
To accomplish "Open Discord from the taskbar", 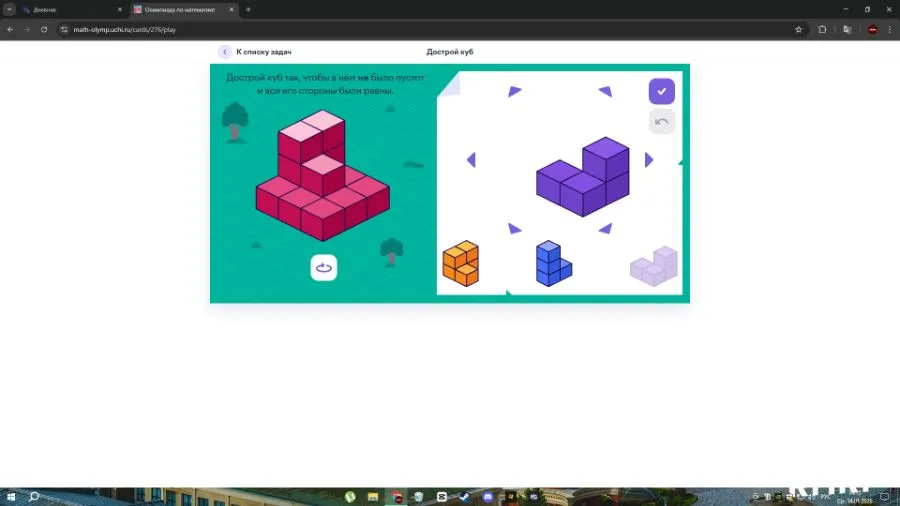I will tap(487, 497).
